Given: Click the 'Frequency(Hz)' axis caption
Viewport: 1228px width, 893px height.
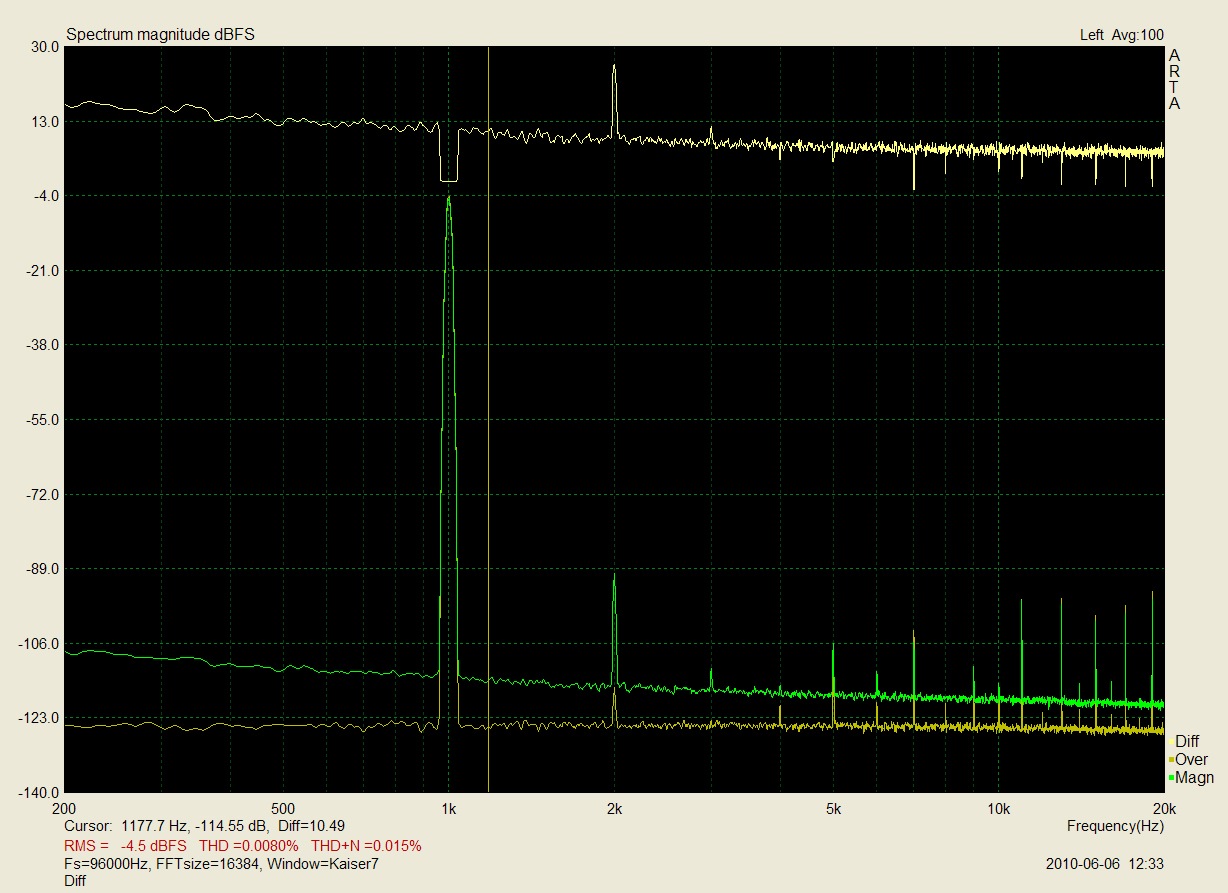Looking at the screenshot, I should pyautogui.click(x=1116, y=826).
